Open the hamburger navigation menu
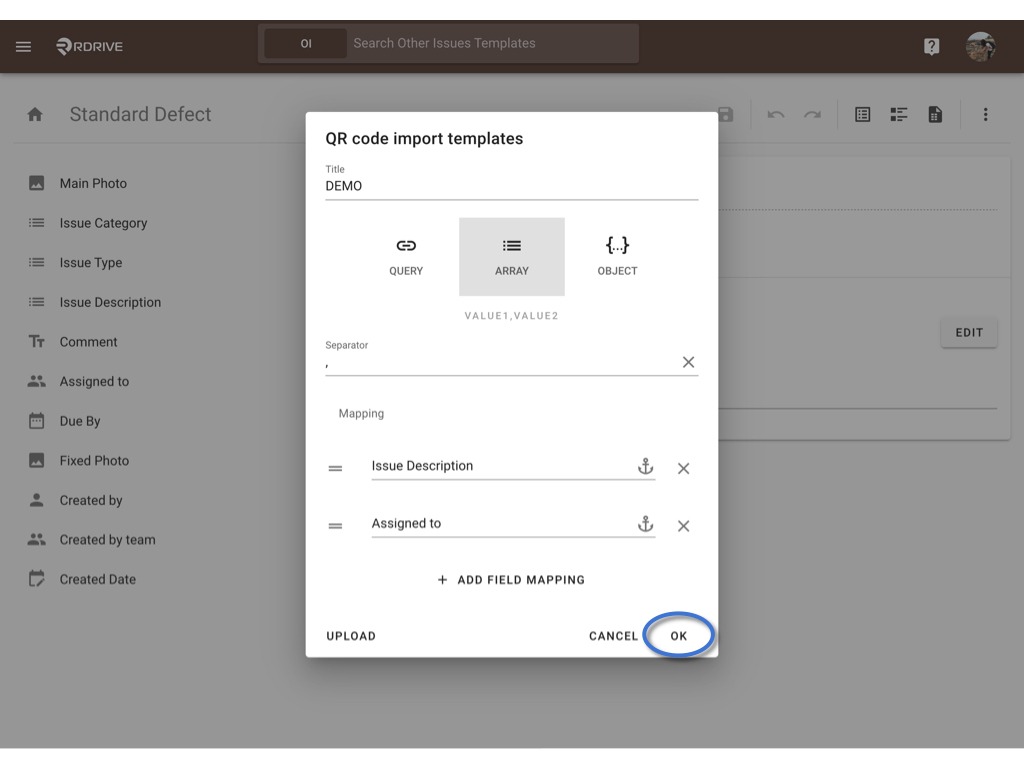The width and height of the screenshot is (1024, 768). [x=24, y=46]
